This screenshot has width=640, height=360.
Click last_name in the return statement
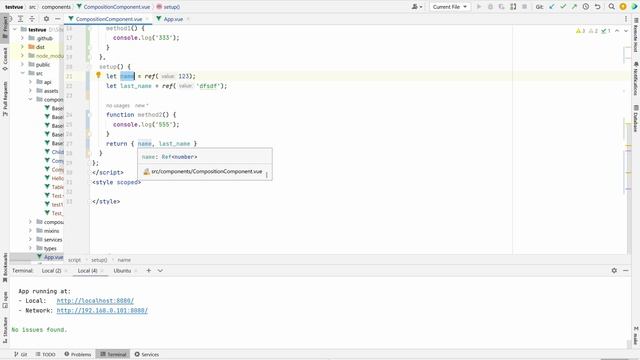[174, 144]
